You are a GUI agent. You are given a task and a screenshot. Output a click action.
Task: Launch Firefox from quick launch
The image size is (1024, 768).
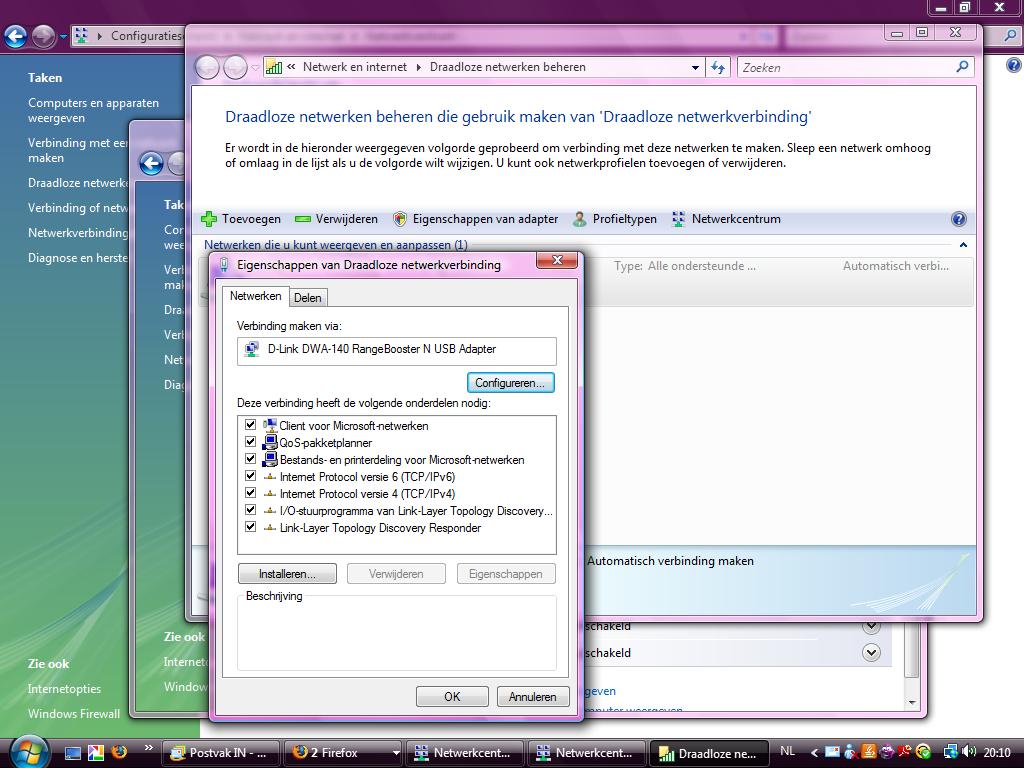119,753
